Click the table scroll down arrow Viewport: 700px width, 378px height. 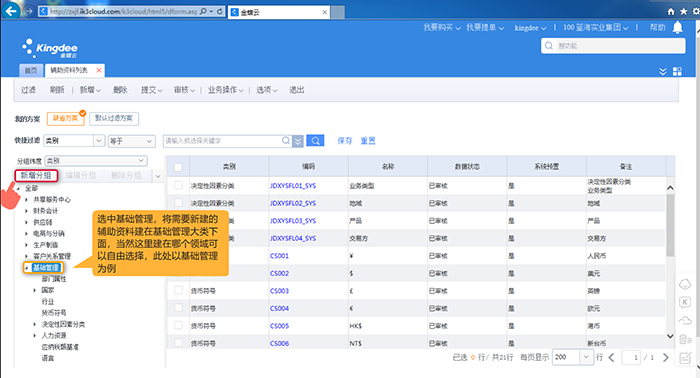point(670,336)
